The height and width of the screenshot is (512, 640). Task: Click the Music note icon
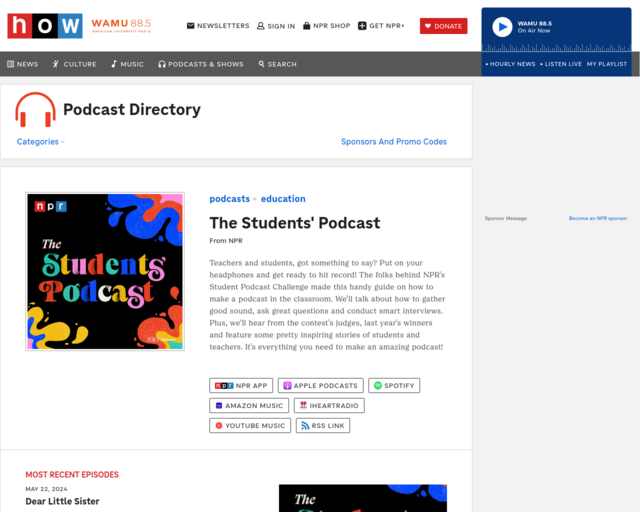point(114,64)
